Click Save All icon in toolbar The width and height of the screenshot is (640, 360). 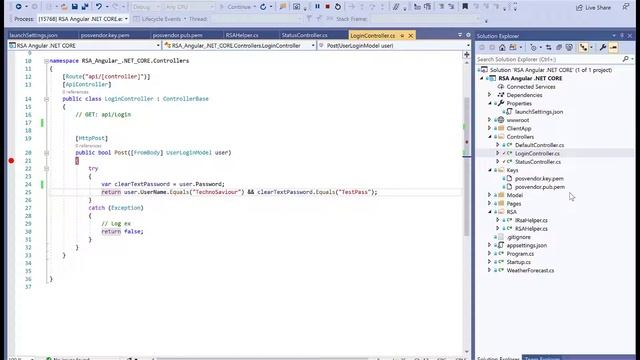(x=85, y=7)
